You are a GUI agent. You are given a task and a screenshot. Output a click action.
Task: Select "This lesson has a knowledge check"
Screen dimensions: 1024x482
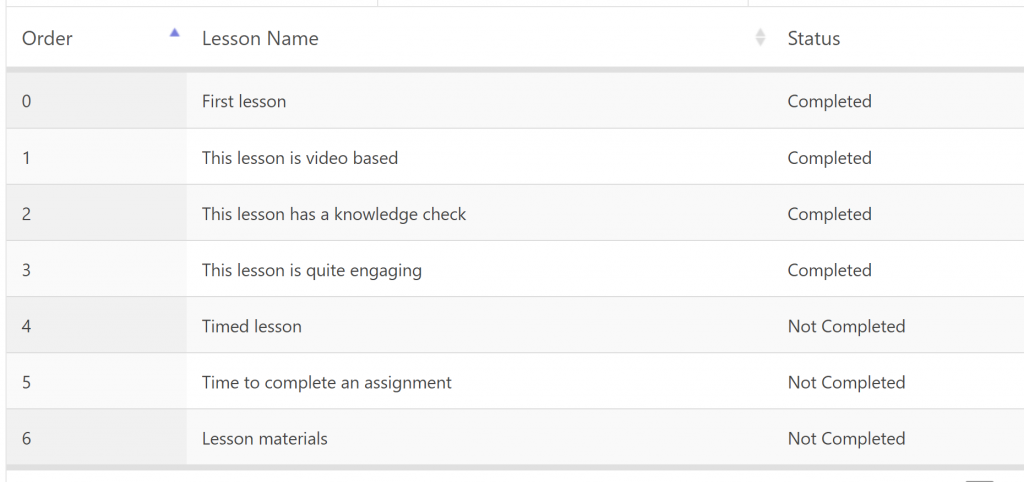(334, 214)
